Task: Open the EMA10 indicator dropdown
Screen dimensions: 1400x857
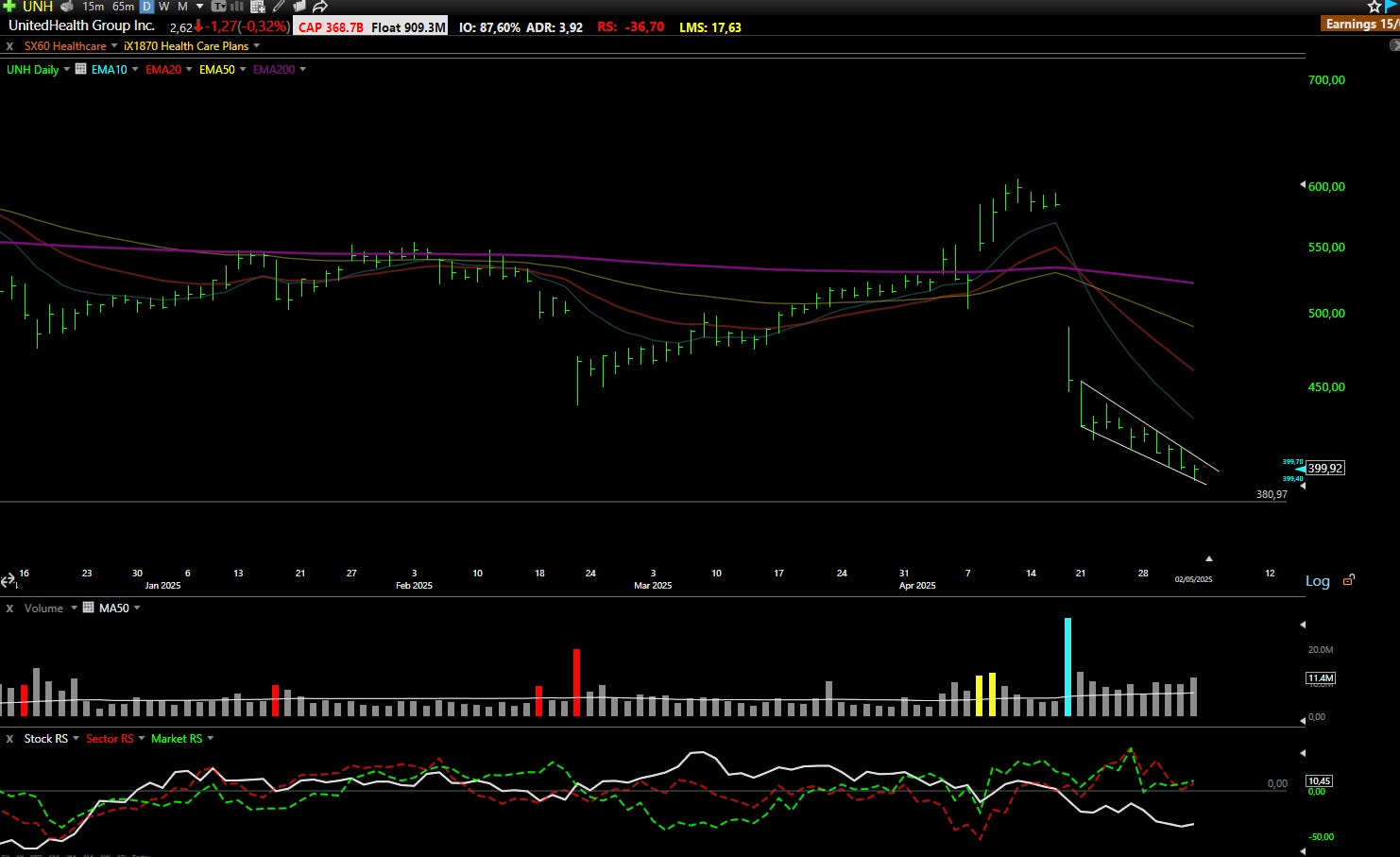Action: [x=135, y=69]
